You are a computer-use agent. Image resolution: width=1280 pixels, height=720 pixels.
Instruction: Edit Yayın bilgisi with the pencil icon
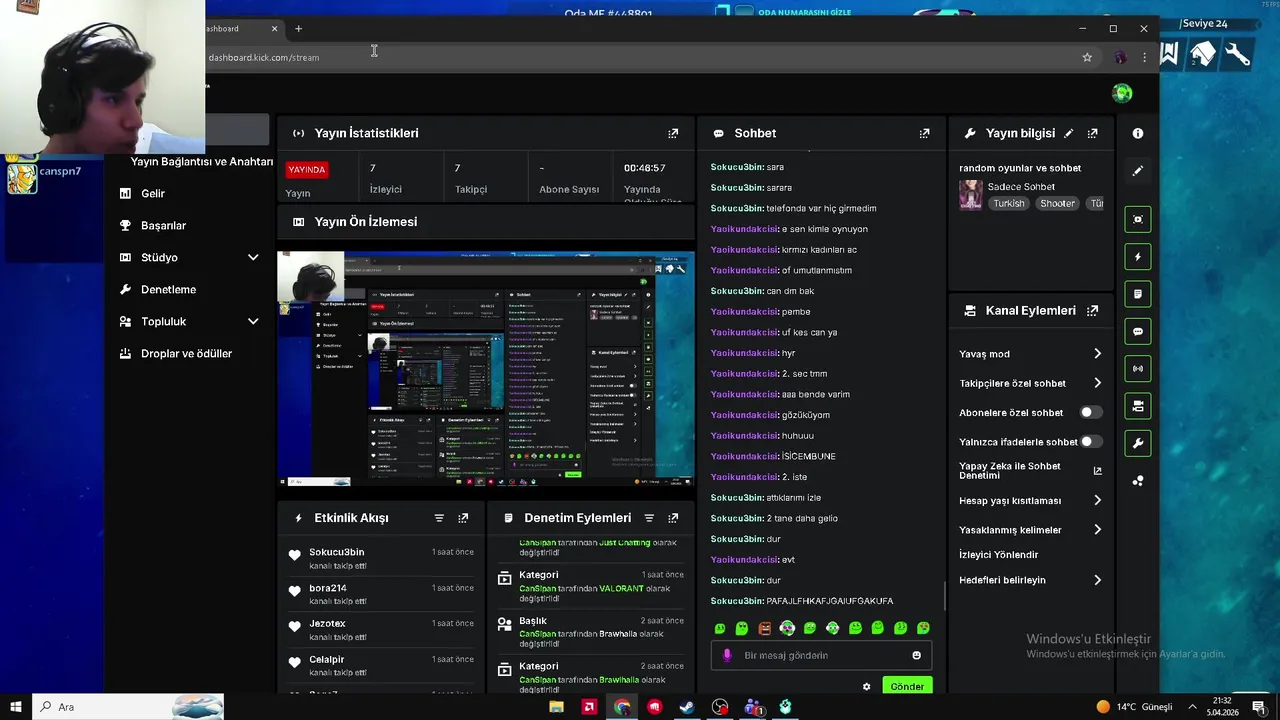(1068, 133)
